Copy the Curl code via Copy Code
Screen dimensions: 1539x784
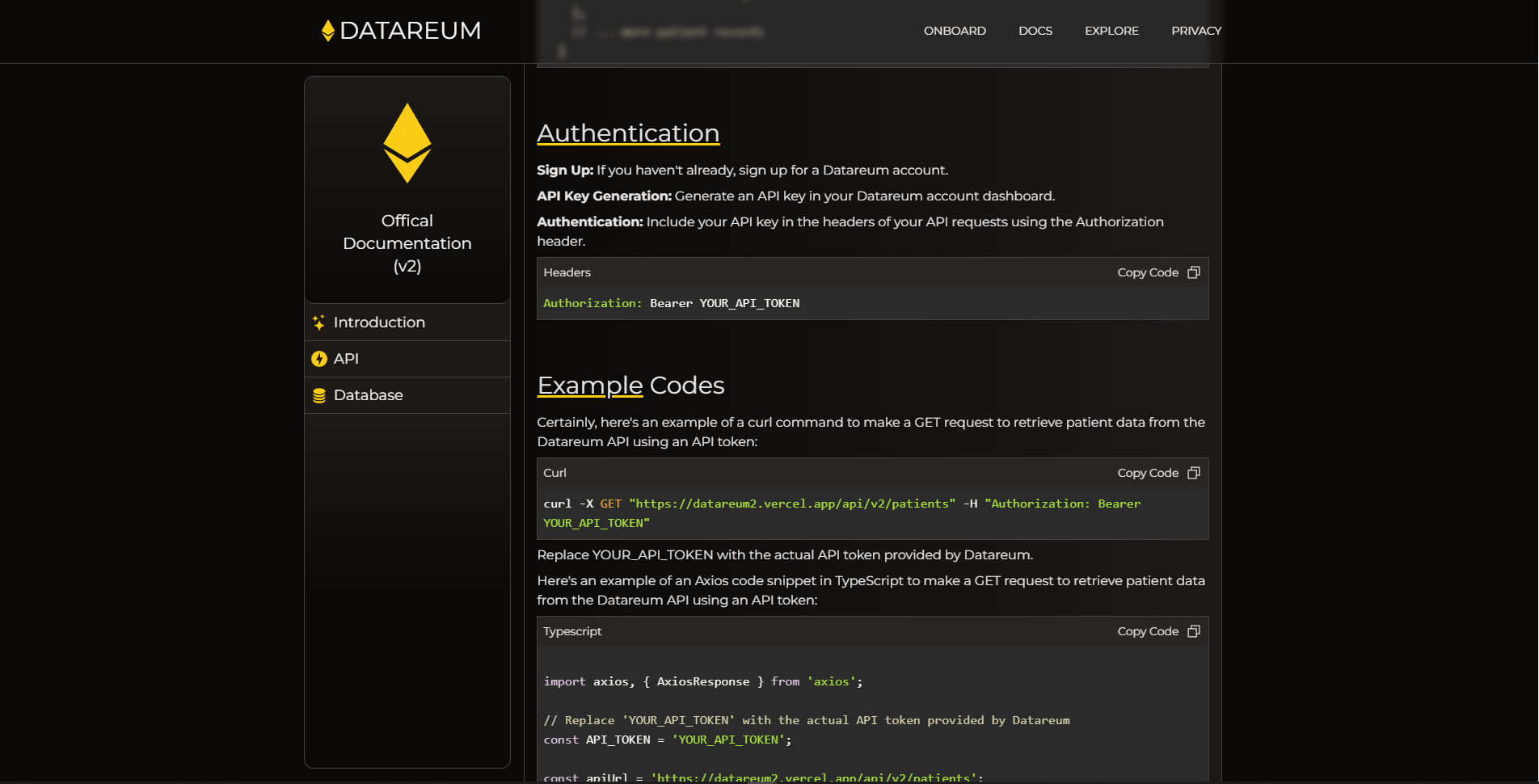pos(1148,473)
